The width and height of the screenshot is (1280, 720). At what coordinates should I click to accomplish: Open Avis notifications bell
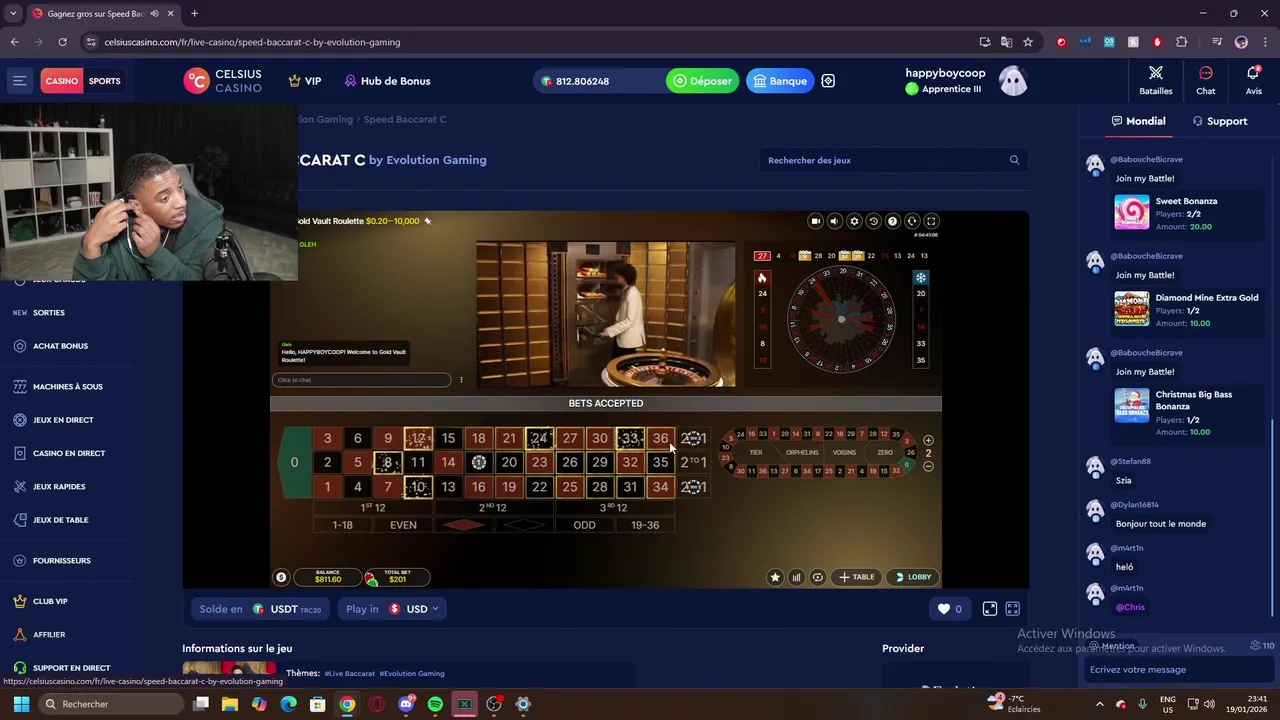tap(1253, 80)
